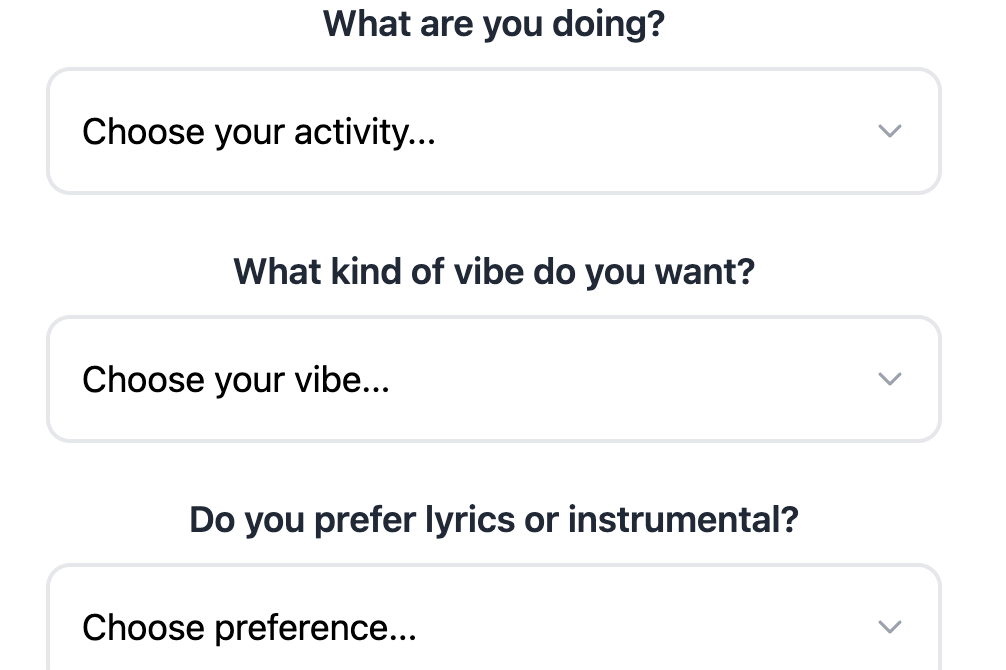Viewport: 1006px width, 670px height.
Task: Click the "Do you prefer lyrics" question label
Action: pos(493,519)
